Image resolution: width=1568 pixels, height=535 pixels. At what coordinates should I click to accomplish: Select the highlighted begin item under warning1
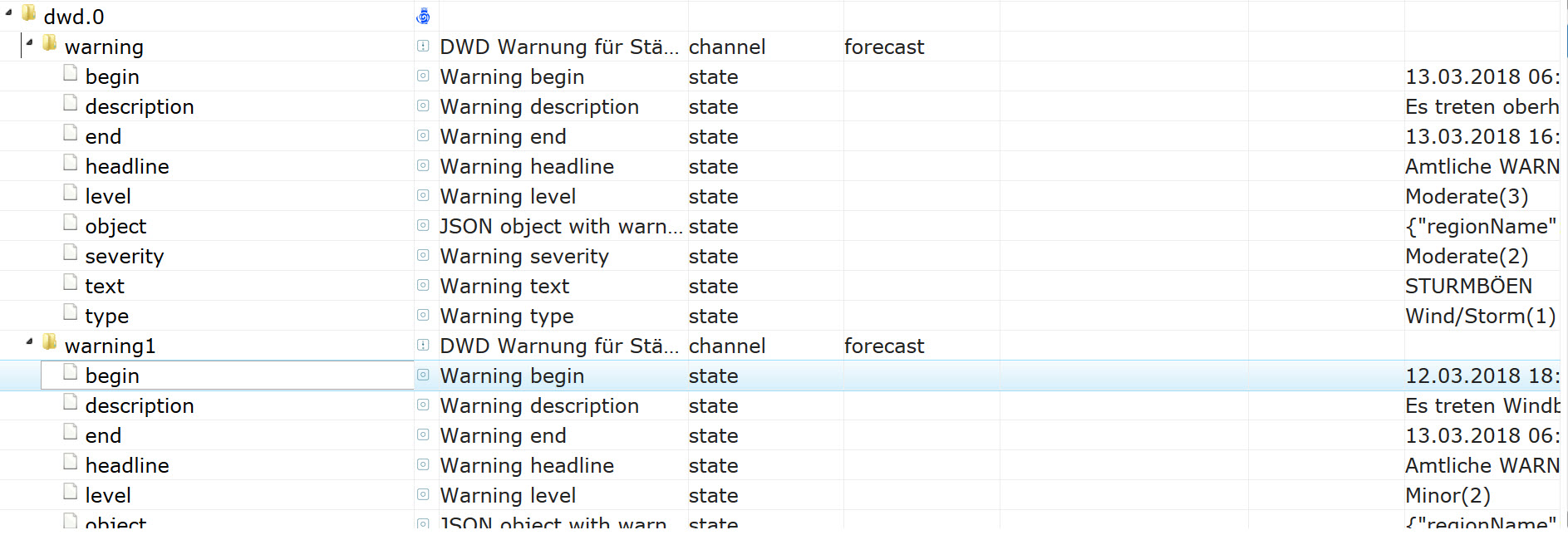click(x=112, y=376)
